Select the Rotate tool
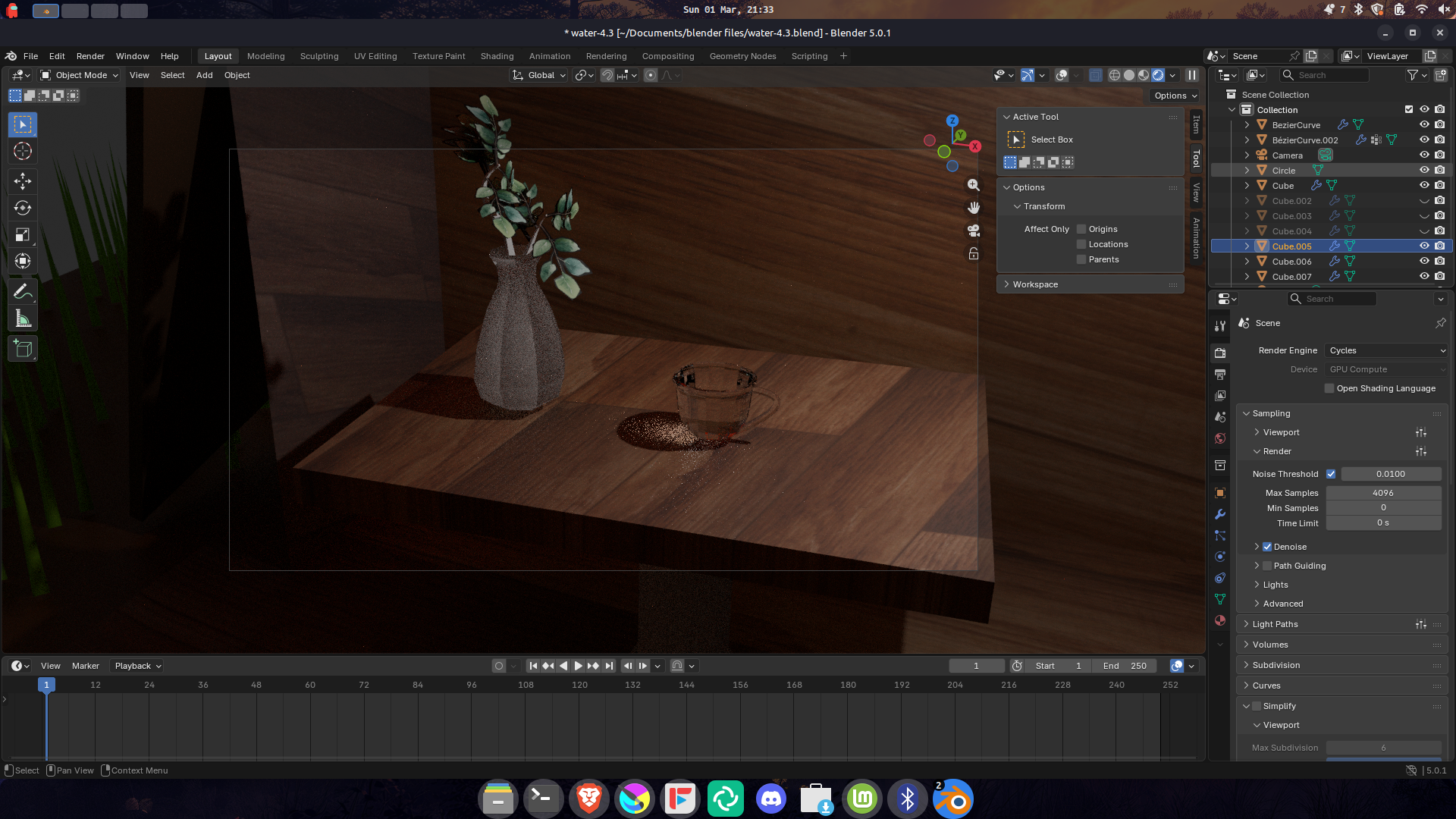The height and width of the screenshot is (819, 1456). 23,208
